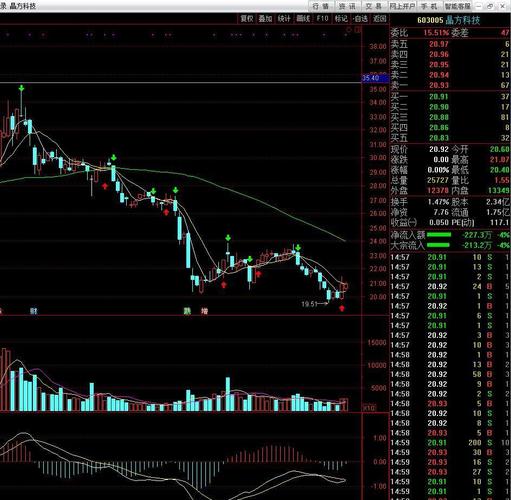This screenshot has width=511, height=500.
Task: Click the small square icon above the price axis
Action: point(358,30)
